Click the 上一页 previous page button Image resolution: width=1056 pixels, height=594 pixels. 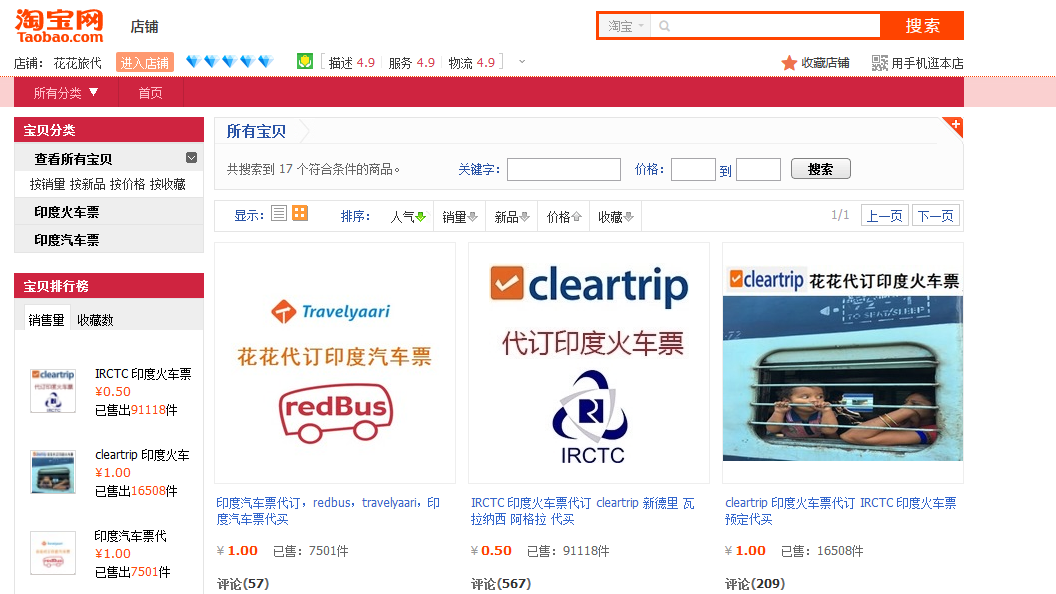click(884, 216)
